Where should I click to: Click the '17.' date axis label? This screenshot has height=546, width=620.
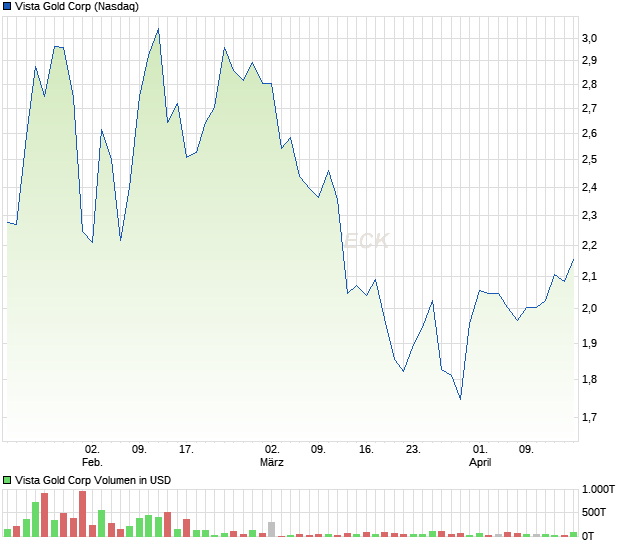[x=186, y=450]
